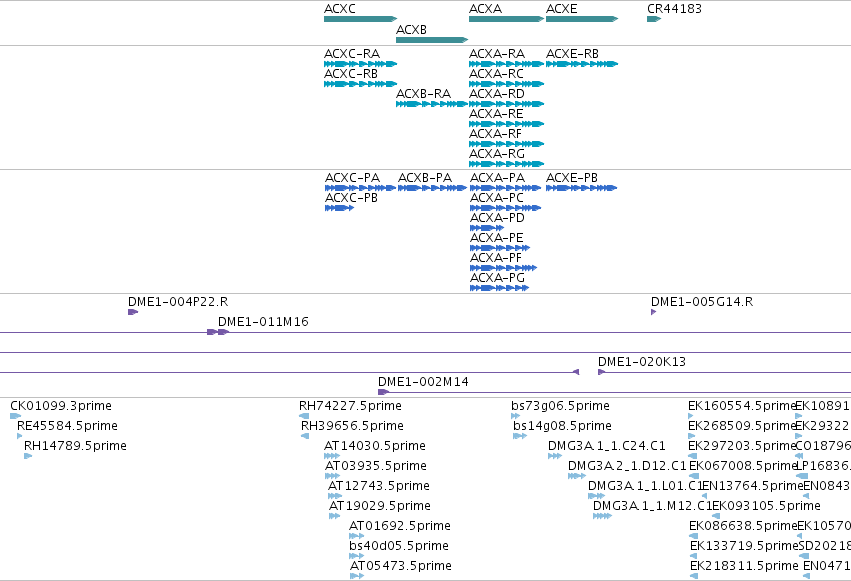Image resolution: width=851 pixels, height=581 pixels.
Task: Select the RE45584.5prime EST arrow
Action: (20, 436)
